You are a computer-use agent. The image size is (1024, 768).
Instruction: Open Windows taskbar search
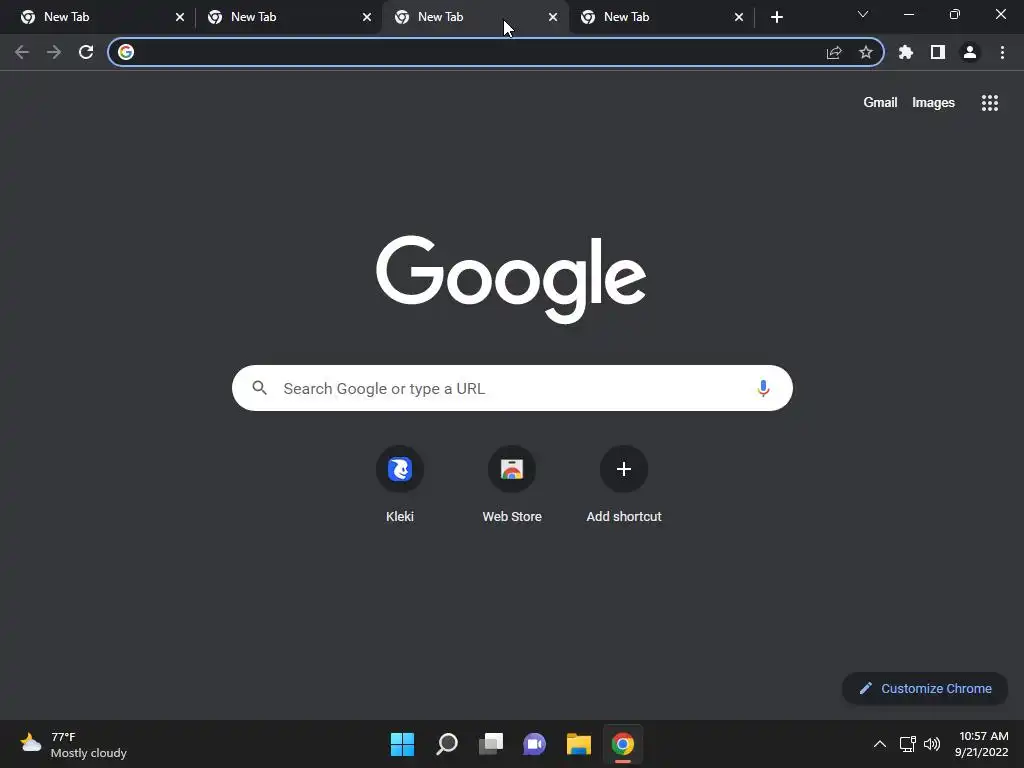[447, 744]
